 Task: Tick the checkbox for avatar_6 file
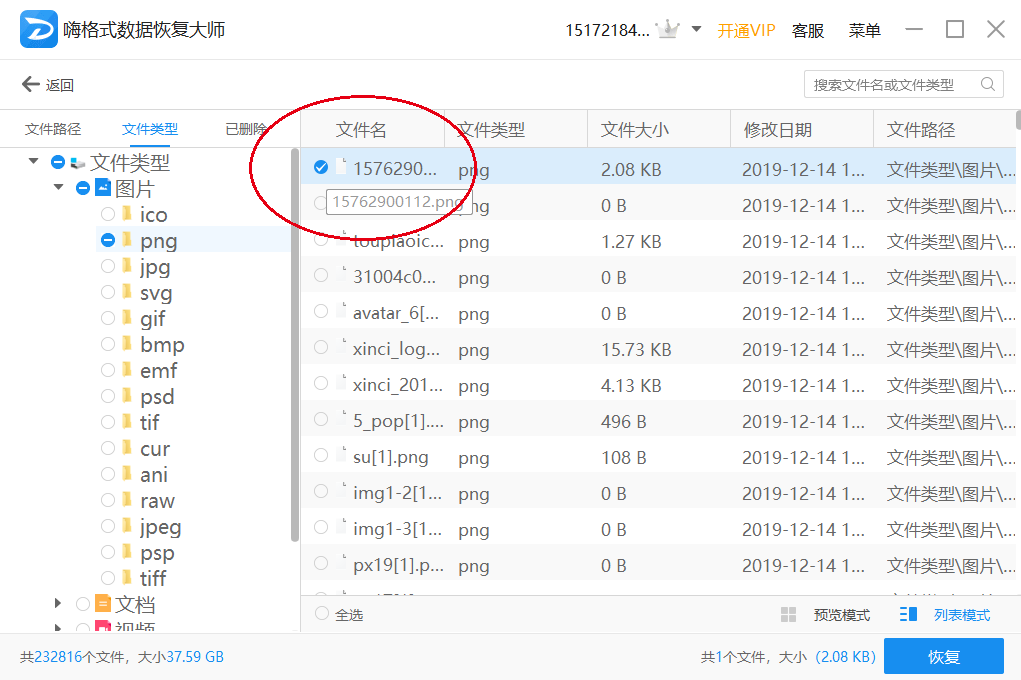coord(320,311)
